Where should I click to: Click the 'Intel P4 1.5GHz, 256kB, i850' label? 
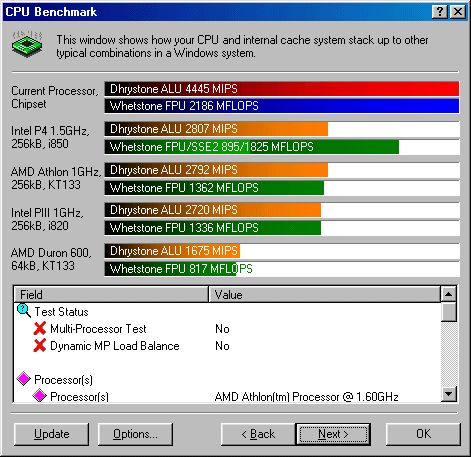[x=50, y=137]
